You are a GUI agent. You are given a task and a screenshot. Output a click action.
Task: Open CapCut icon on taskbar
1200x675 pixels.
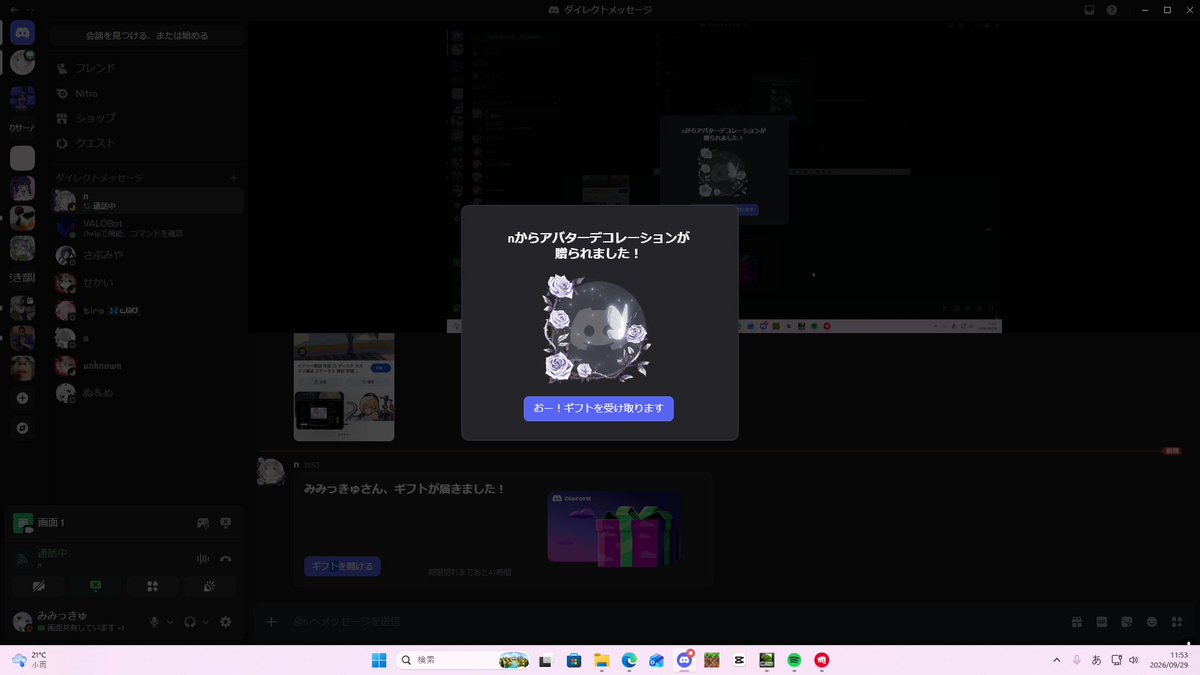pos(739,660)
